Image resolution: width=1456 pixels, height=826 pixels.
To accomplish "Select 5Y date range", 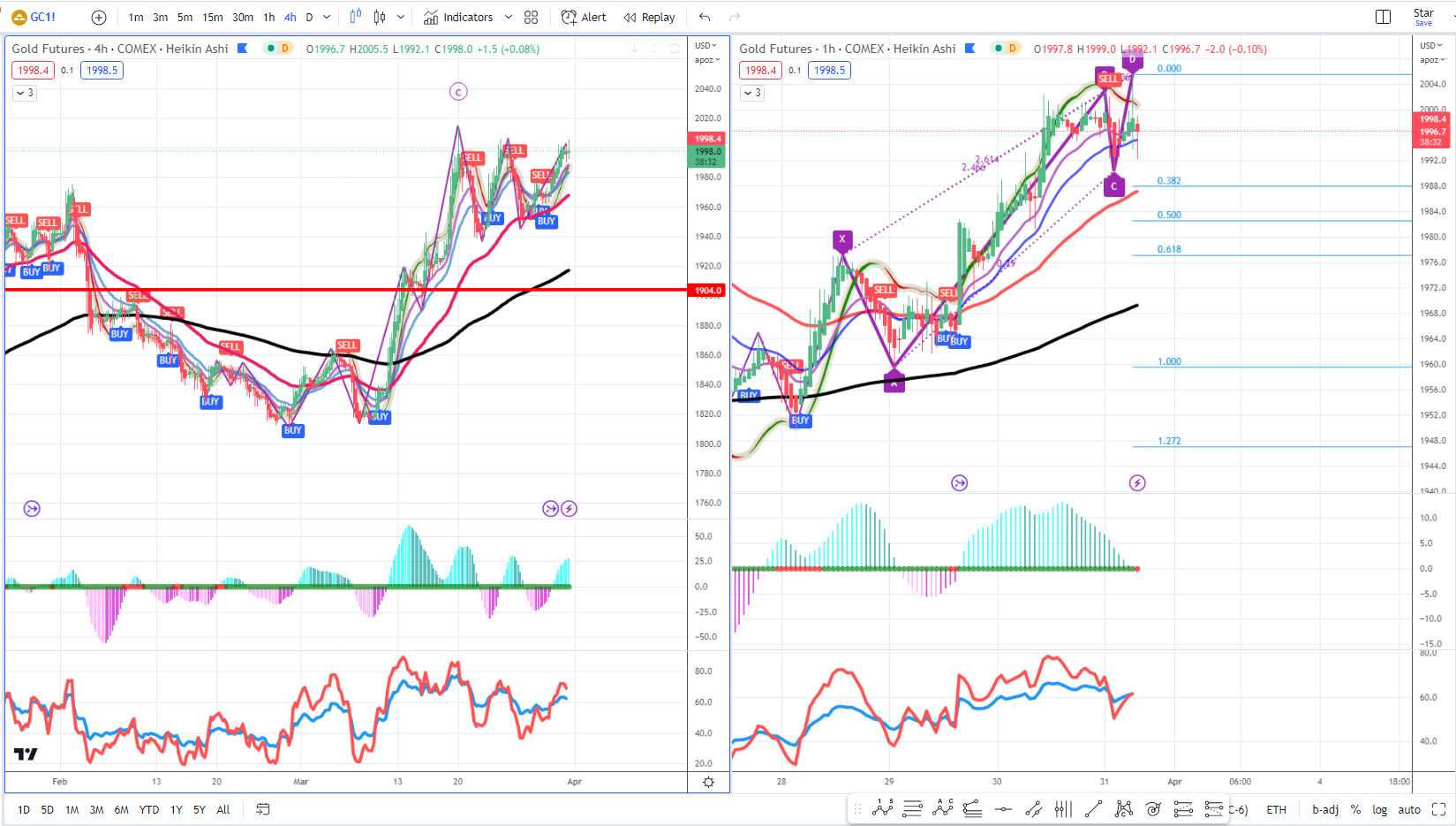I will (200, 809).
